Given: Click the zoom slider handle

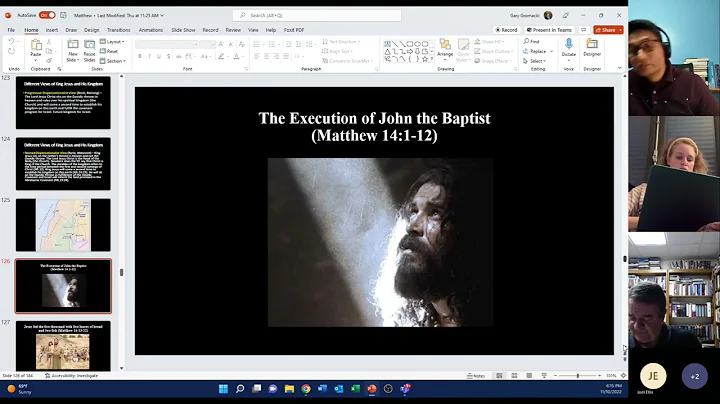Looking at the screenshot, I should click(578, 376).
